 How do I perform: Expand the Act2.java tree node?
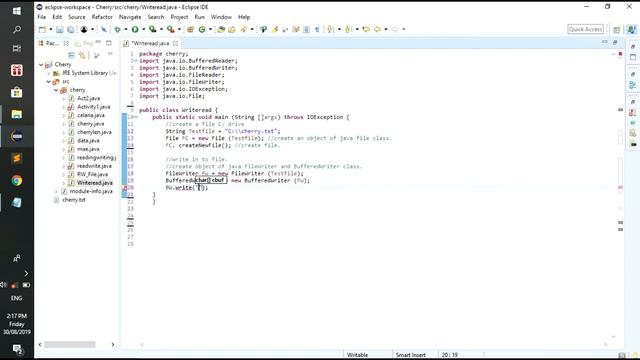click(64, 98)
